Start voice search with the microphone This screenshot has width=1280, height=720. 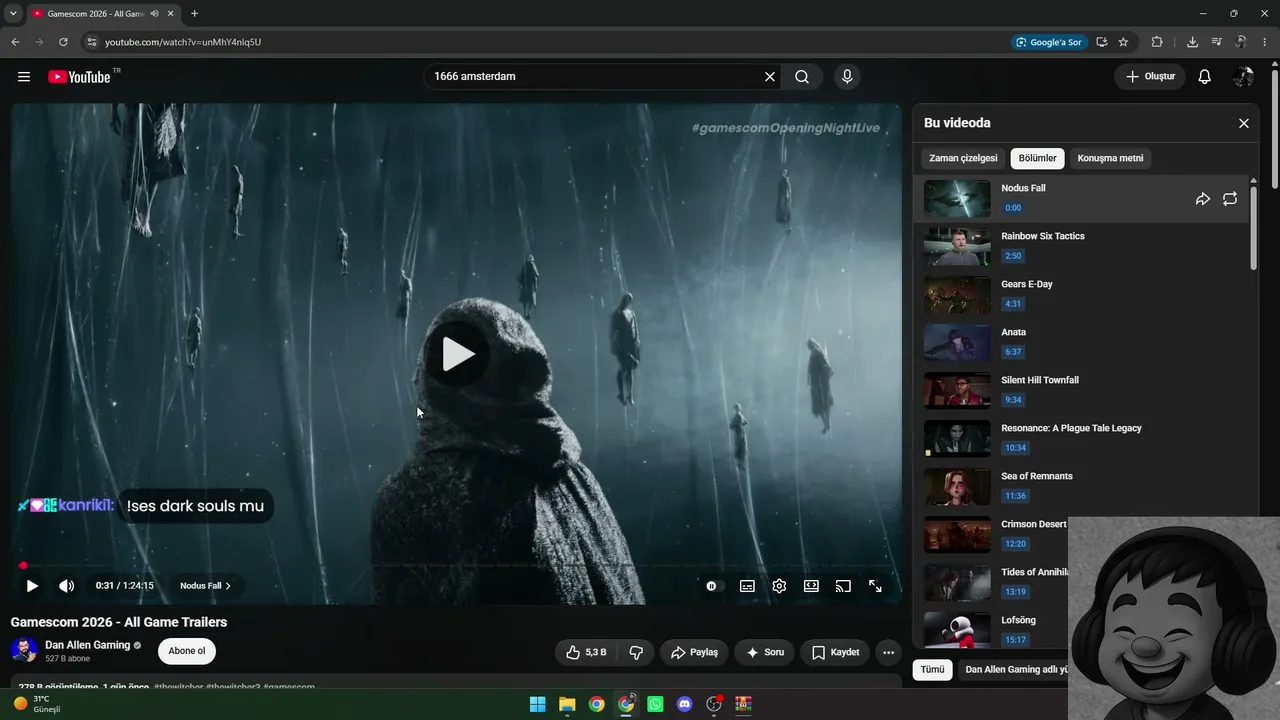(847, 77)
